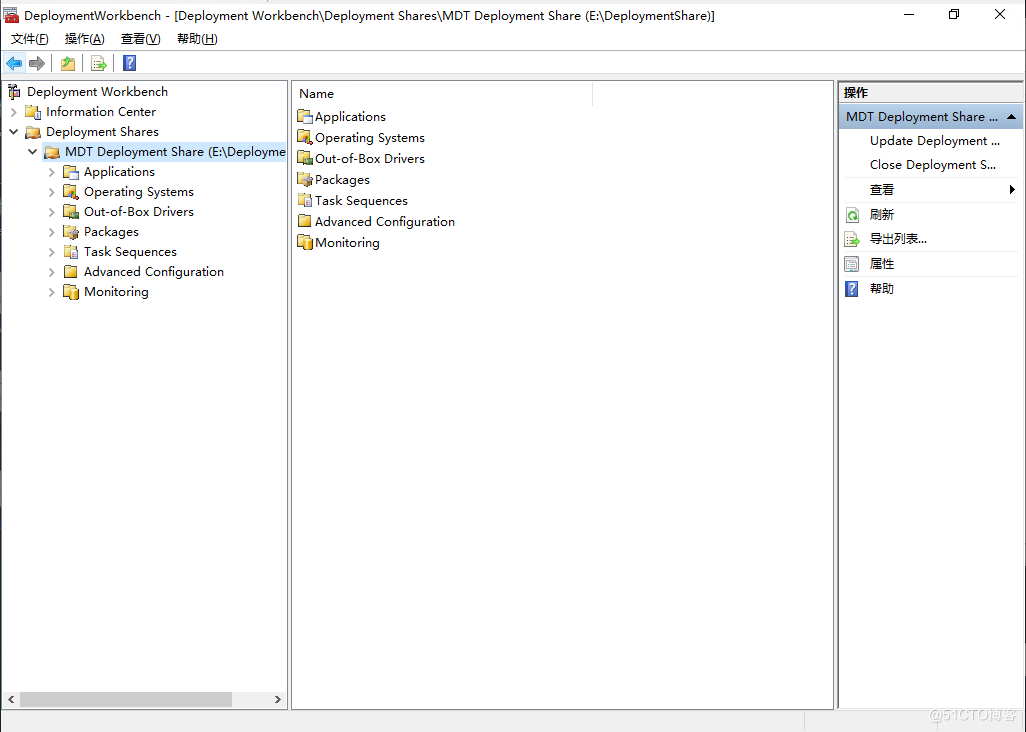Screen dimensions: 1026x732
Task: Click the tree scrollbar left arrow
Action: coord(11,699)
